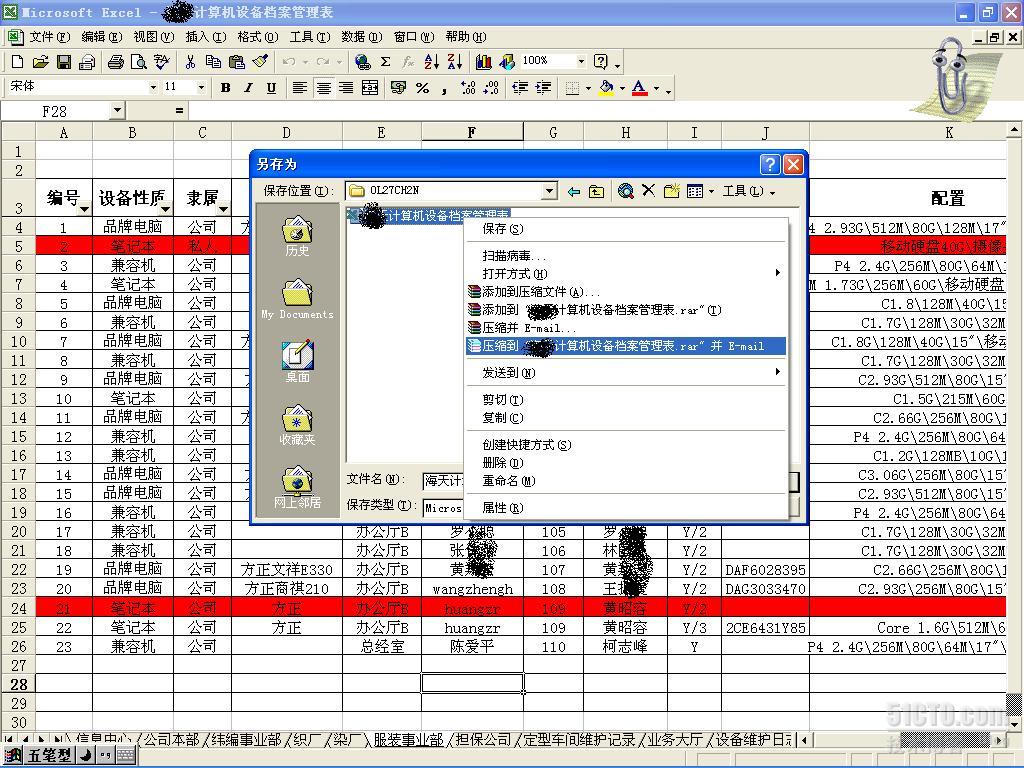This screenshot has height=768, width=1024.
Task: Click the 保存类型 combo box
Action: tap(444, 507)
